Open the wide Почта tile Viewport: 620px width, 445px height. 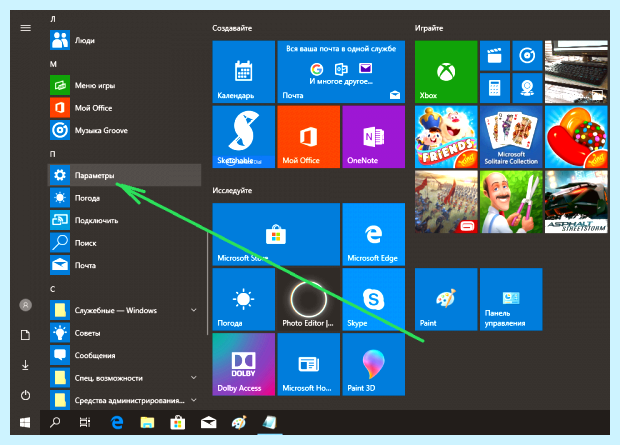pyautogui.click(x=341, y=72)
